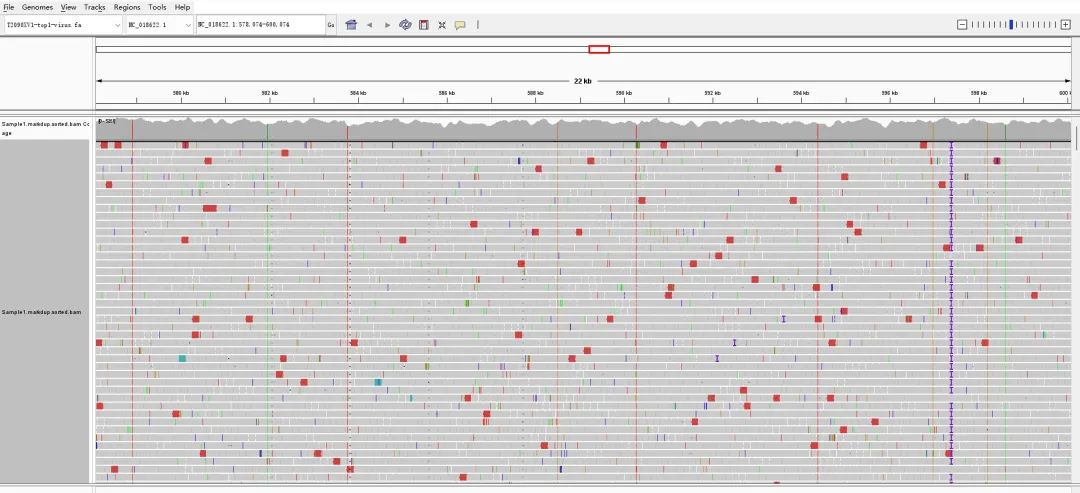This screenshot has width=1080, height=493.
Task: Select the Sample1.markdup.sorted.bam Coverage track name
Action: pyautogui.click(x=45, y=128)
